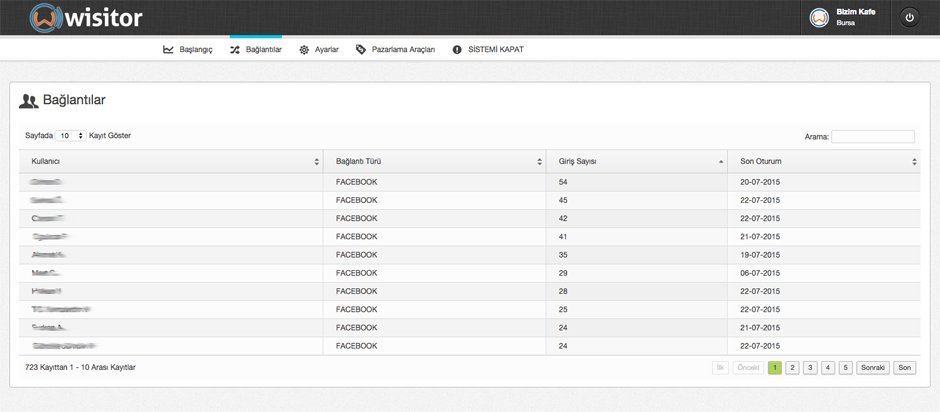
Task: Click the Bizim Kafe profile avatar
Action: point(819,17)
